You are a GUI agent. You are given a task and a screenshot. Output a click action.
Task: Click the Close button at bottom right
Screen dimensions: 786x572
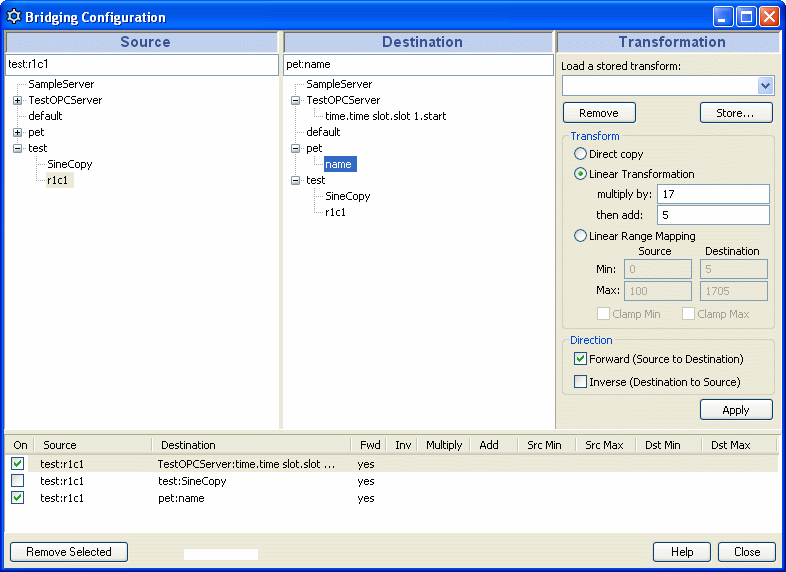(x=747, y=551)
